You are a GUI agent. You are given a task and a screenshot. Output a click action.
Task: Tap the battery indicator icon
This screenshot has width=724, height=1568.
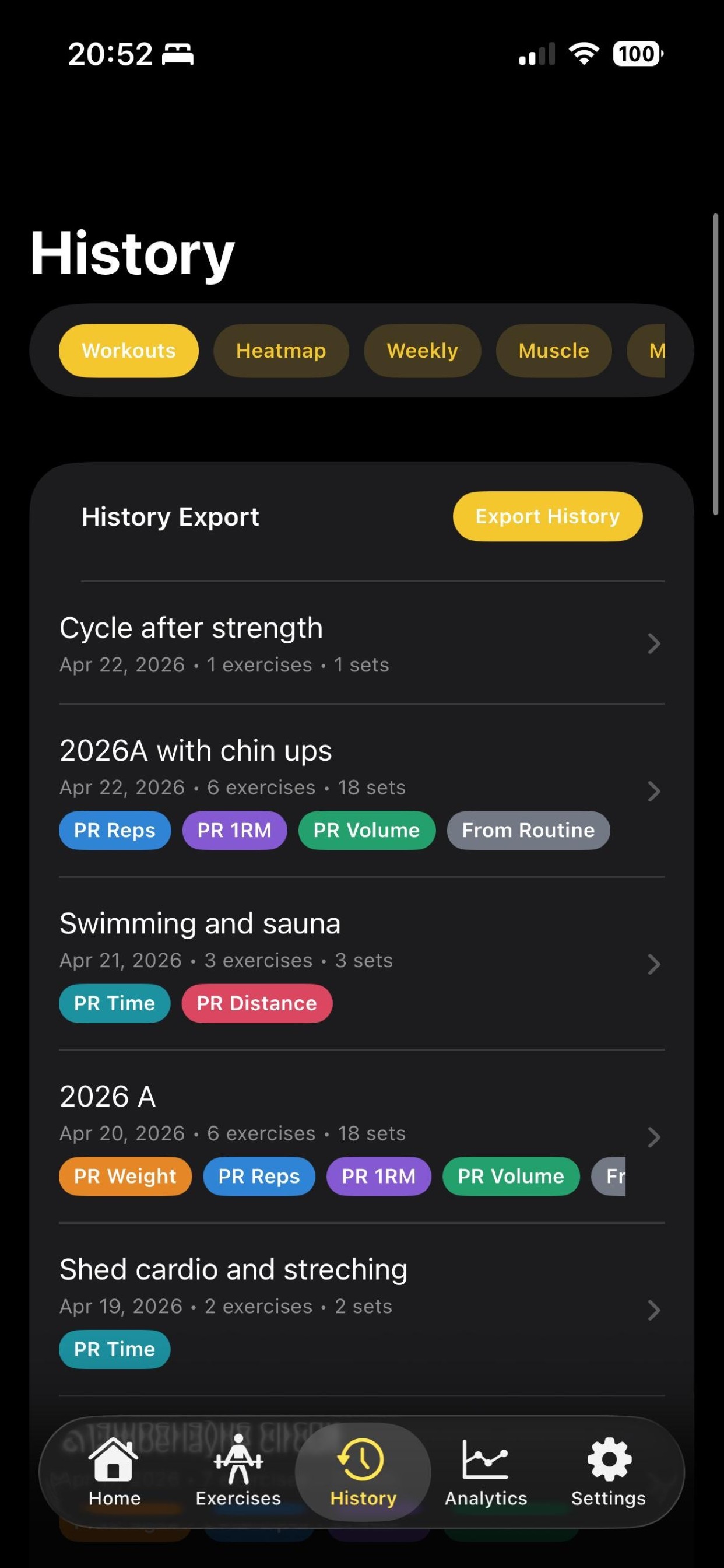[x=638, y=54]
